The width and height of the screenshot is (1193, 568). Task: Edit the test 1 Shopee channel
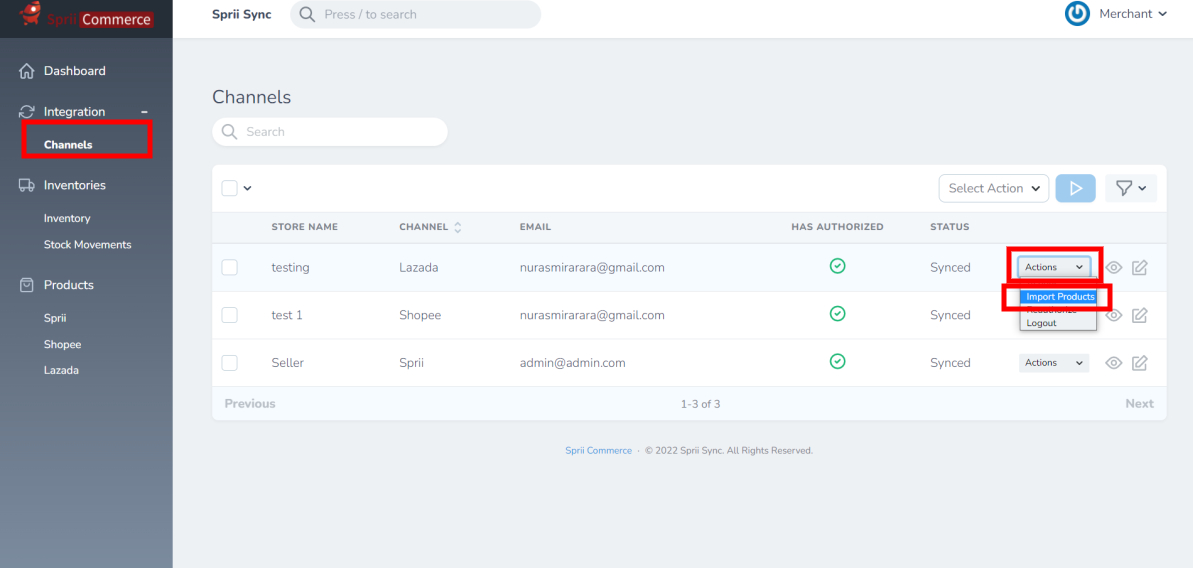pyautogui.click(x=1139, y=316)
